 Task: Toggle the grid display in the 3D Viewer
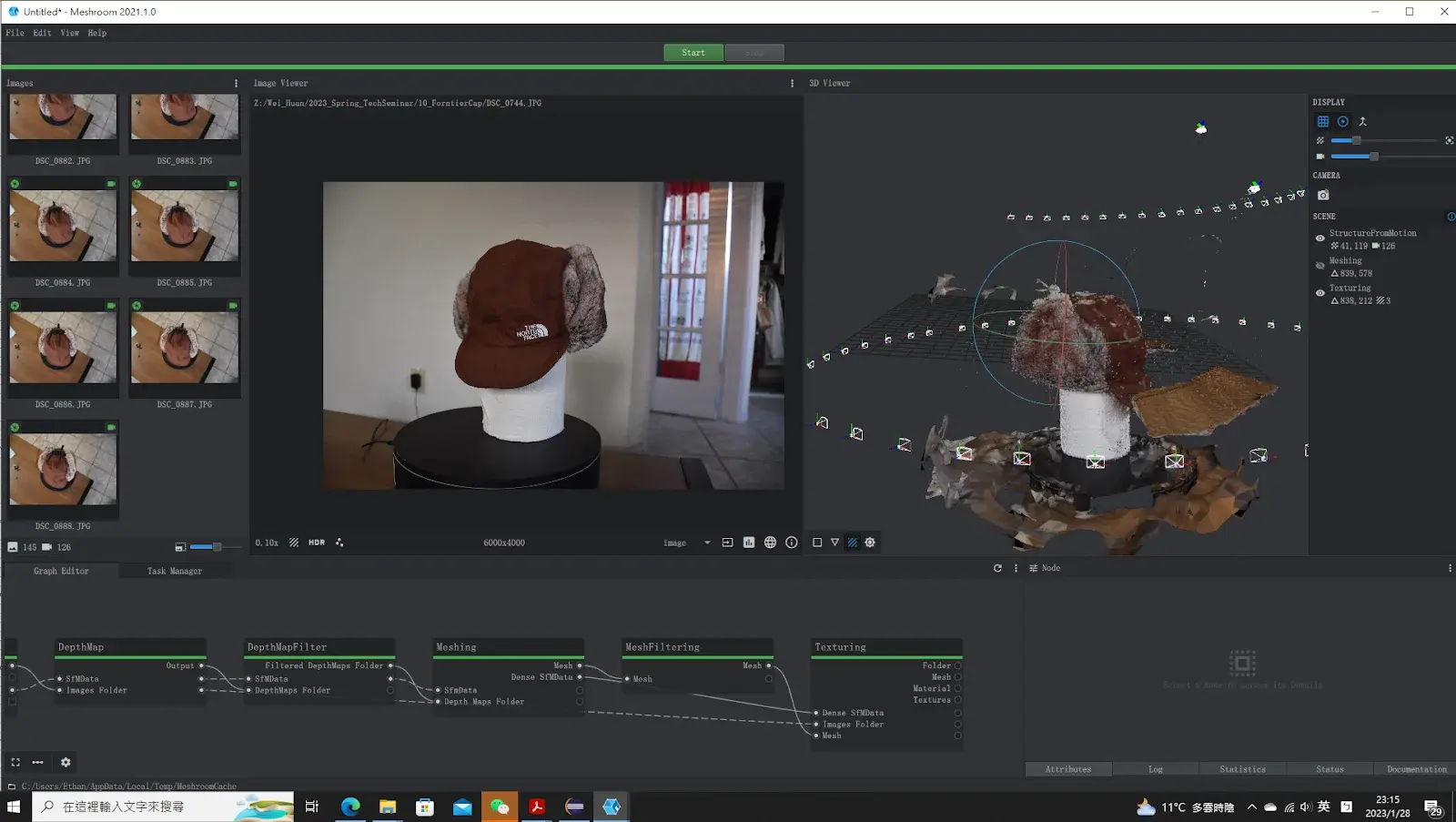1323,121
